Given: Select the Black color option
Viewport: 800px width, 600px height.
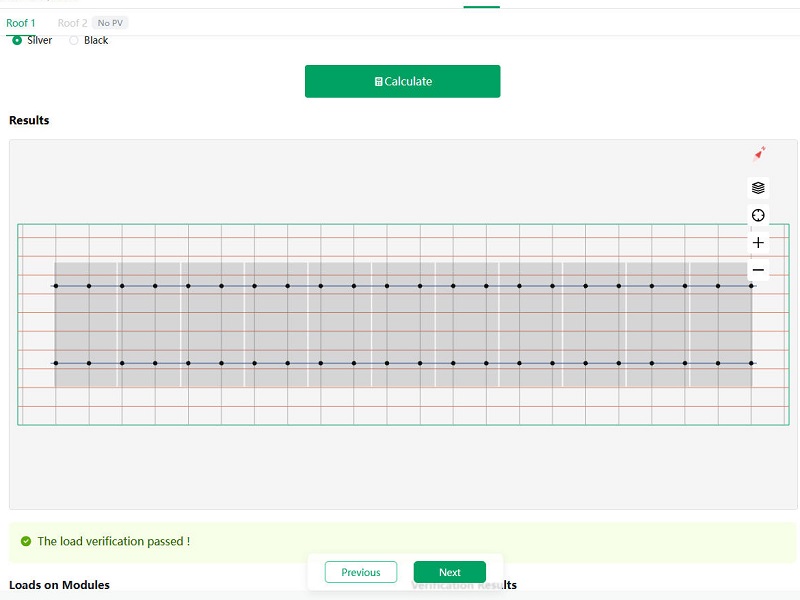Looking at the screenshot, I should 89,40.
